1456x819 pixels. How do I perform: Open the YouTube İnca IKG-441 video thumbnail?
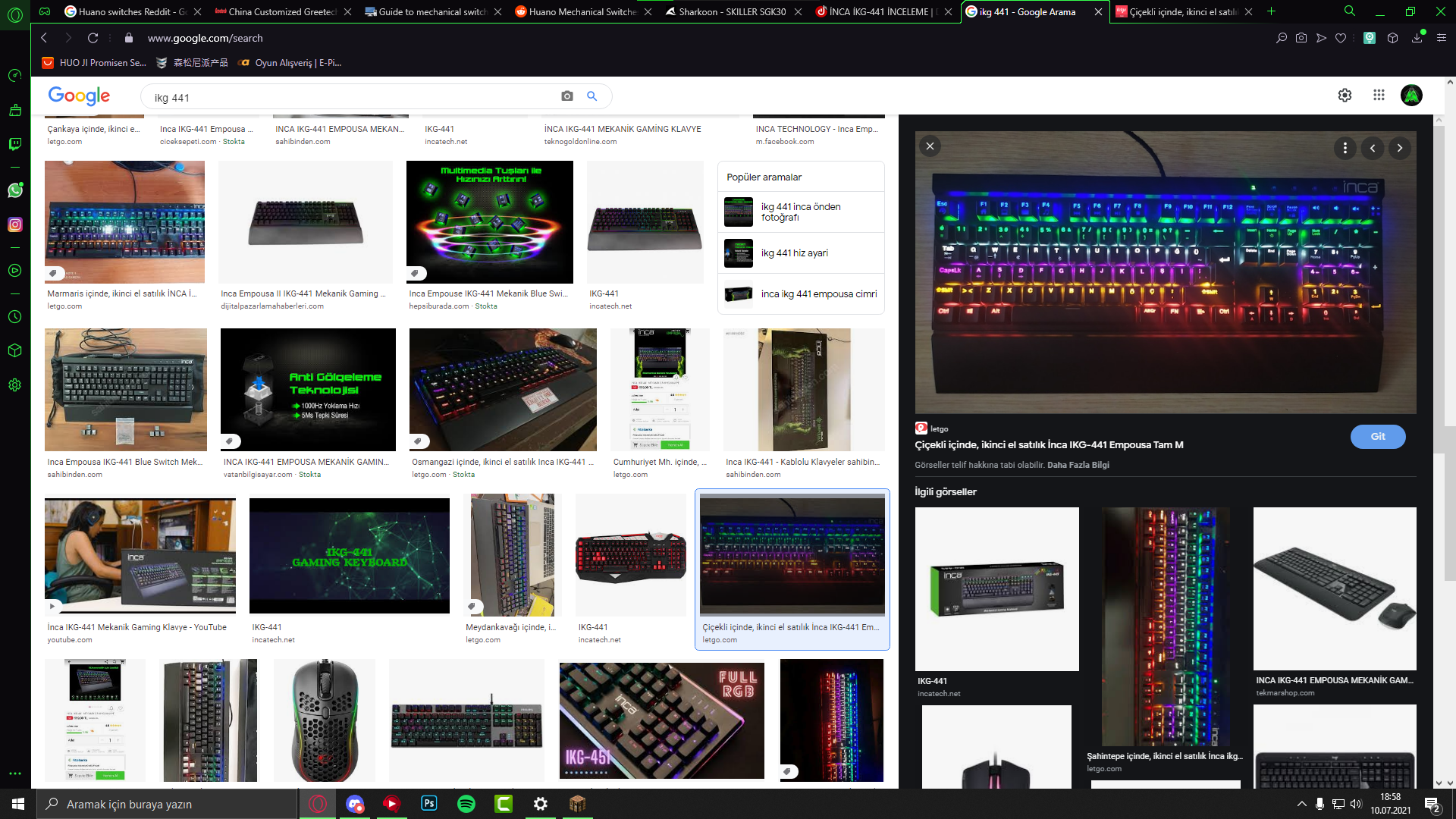(x=140, y=556)
